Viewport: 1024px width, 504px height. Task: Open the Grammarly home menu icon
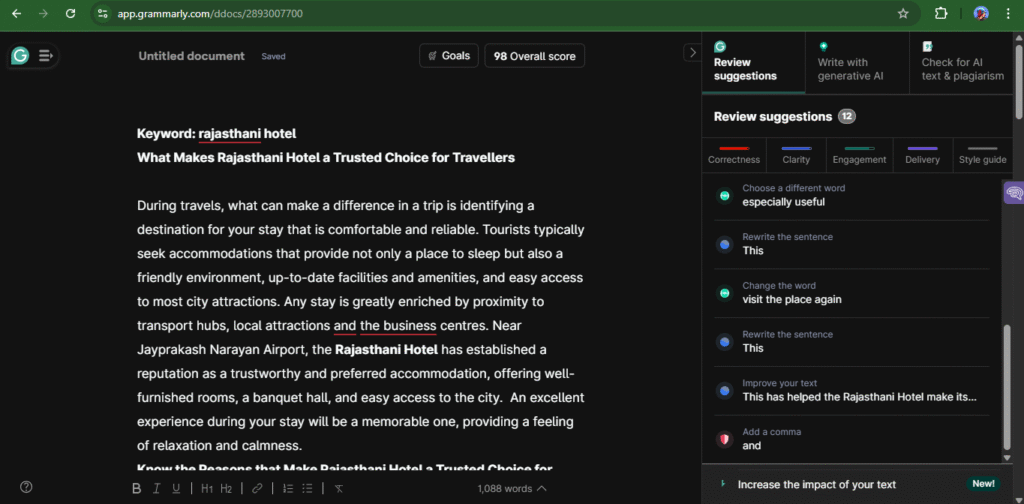[x=20, y=56]
